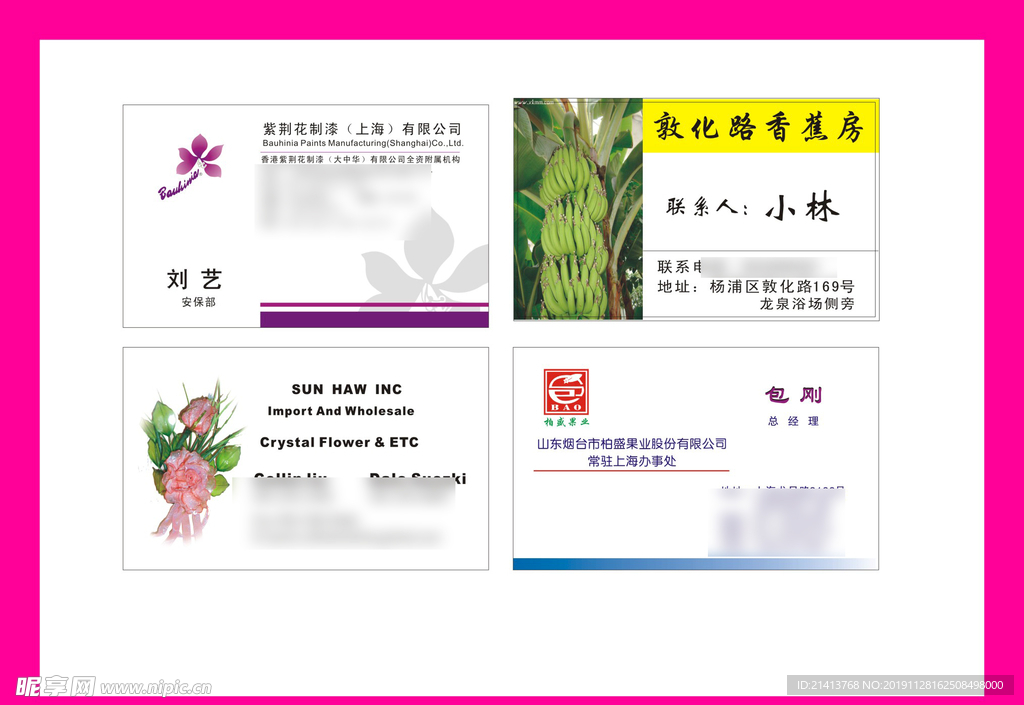Image resolution: width=1024 pixels, height=705 pixels.
Task: Click the Crystal Flower & ETC text
Action: pyautogui.click(x=339, y=442)
